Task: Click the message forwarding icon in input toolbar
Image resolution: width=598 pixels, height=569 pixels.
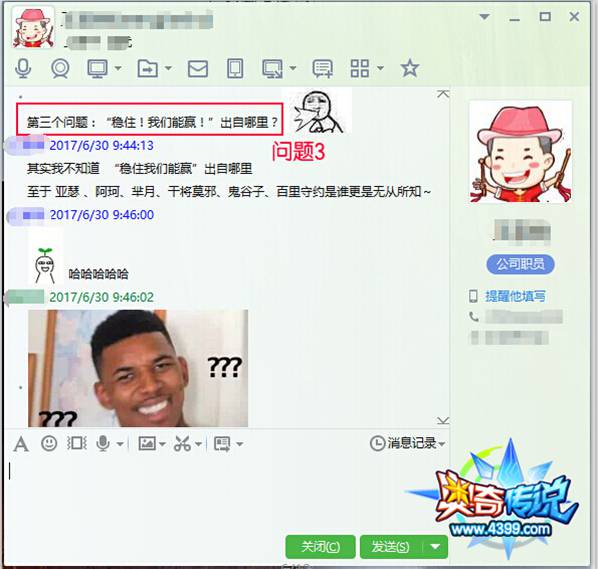Action: pos(222,444)
